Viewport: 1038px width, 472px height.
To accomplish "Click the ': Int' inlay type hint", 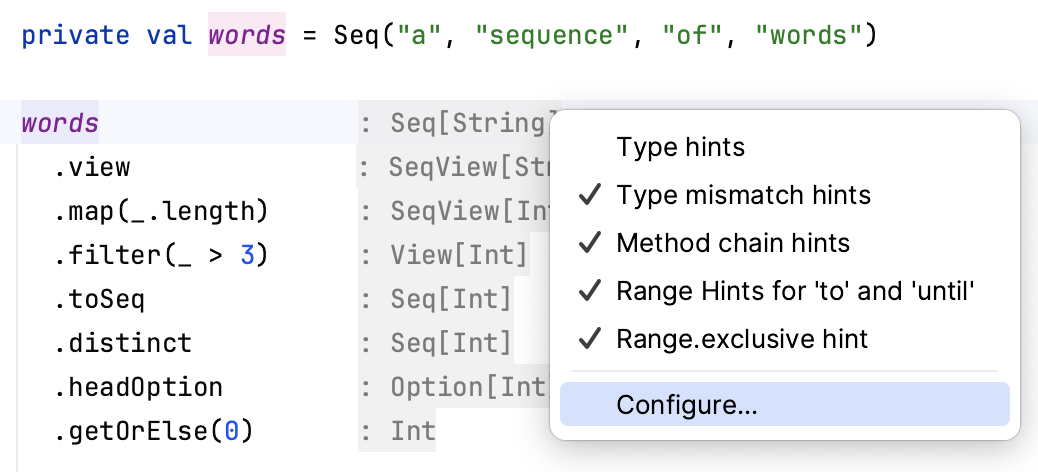I will click(x=398, y=431).
